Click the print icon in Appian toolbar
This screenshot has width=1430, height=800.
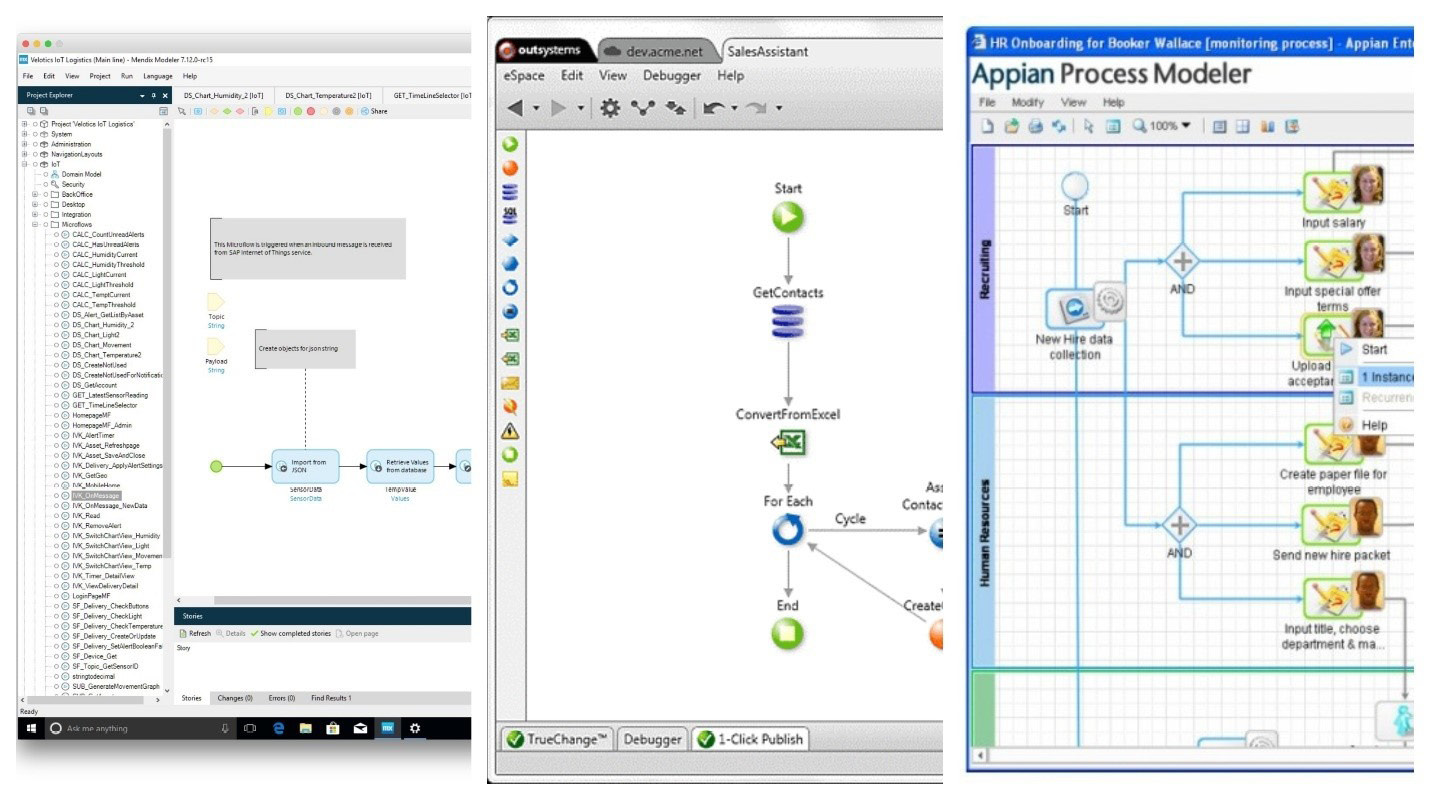pyautogui.click(x=1035, y=126)
